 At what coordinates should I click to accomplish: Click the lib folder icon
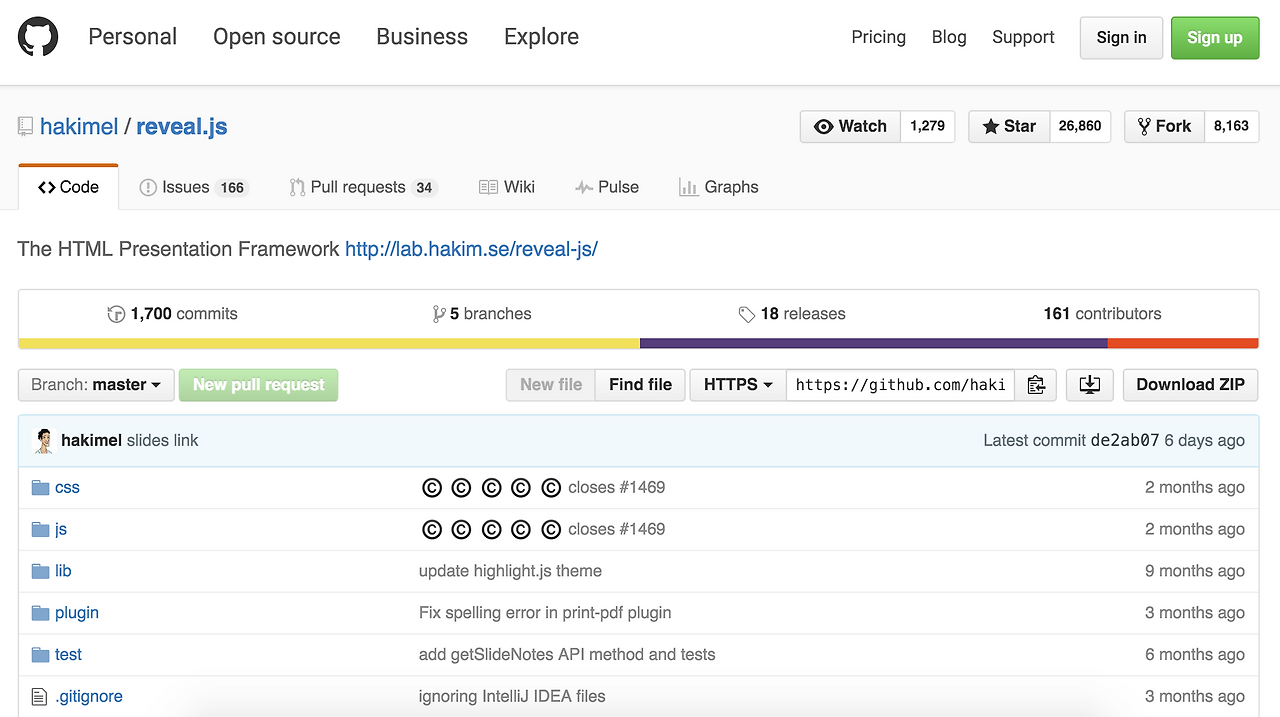pos(40,572)
